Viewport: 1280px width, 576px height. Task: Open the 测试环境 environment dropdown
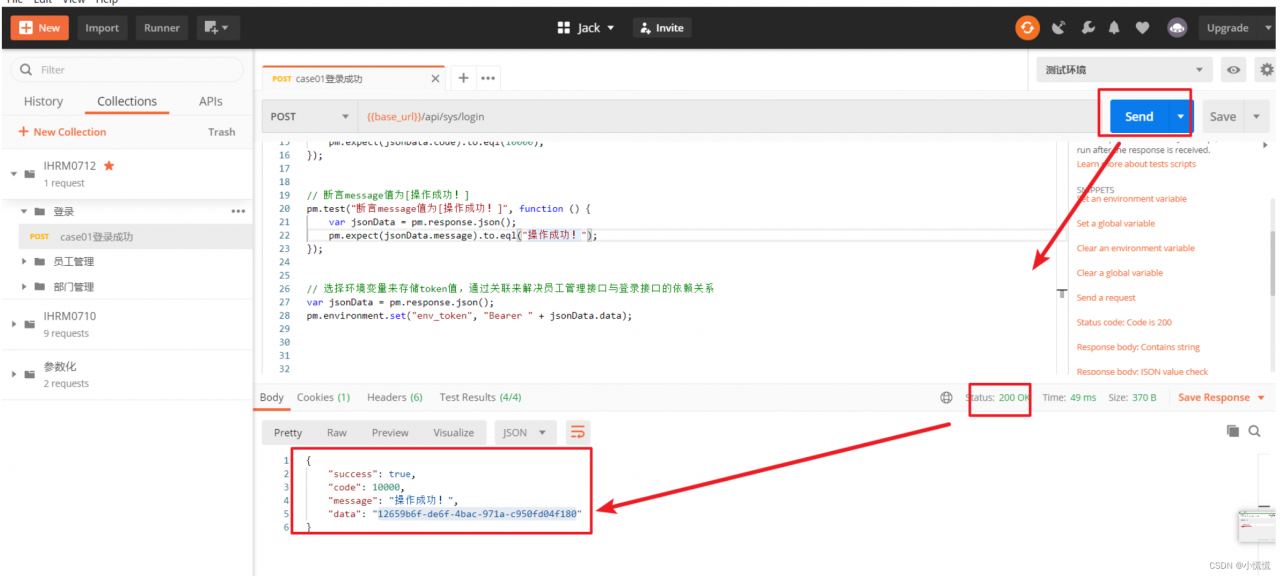pos(1125,70)
